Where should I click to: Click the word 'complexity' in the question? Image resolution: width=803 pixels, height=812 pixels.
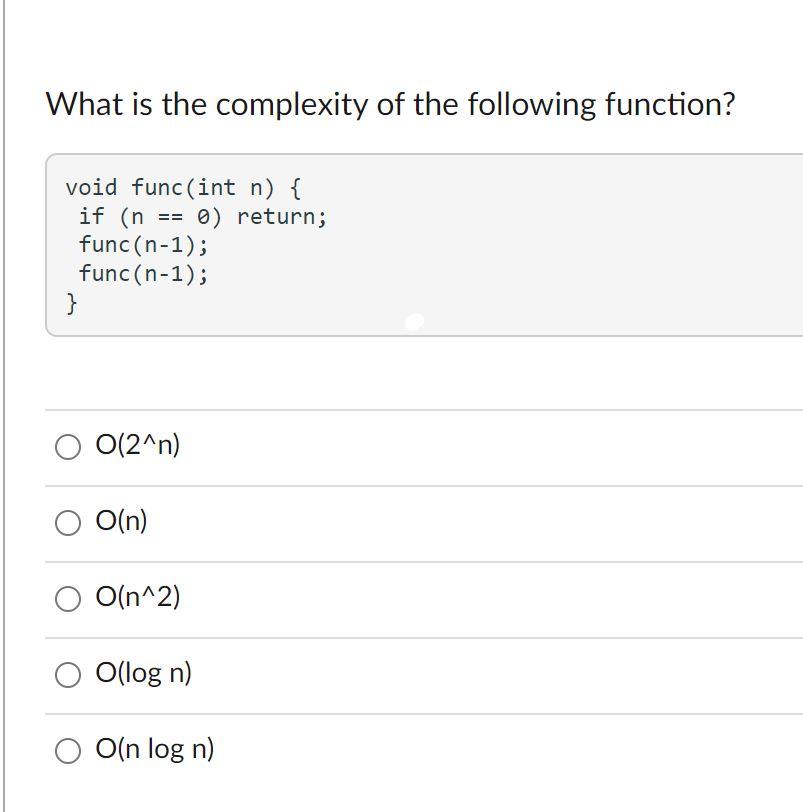click(291, 105)
